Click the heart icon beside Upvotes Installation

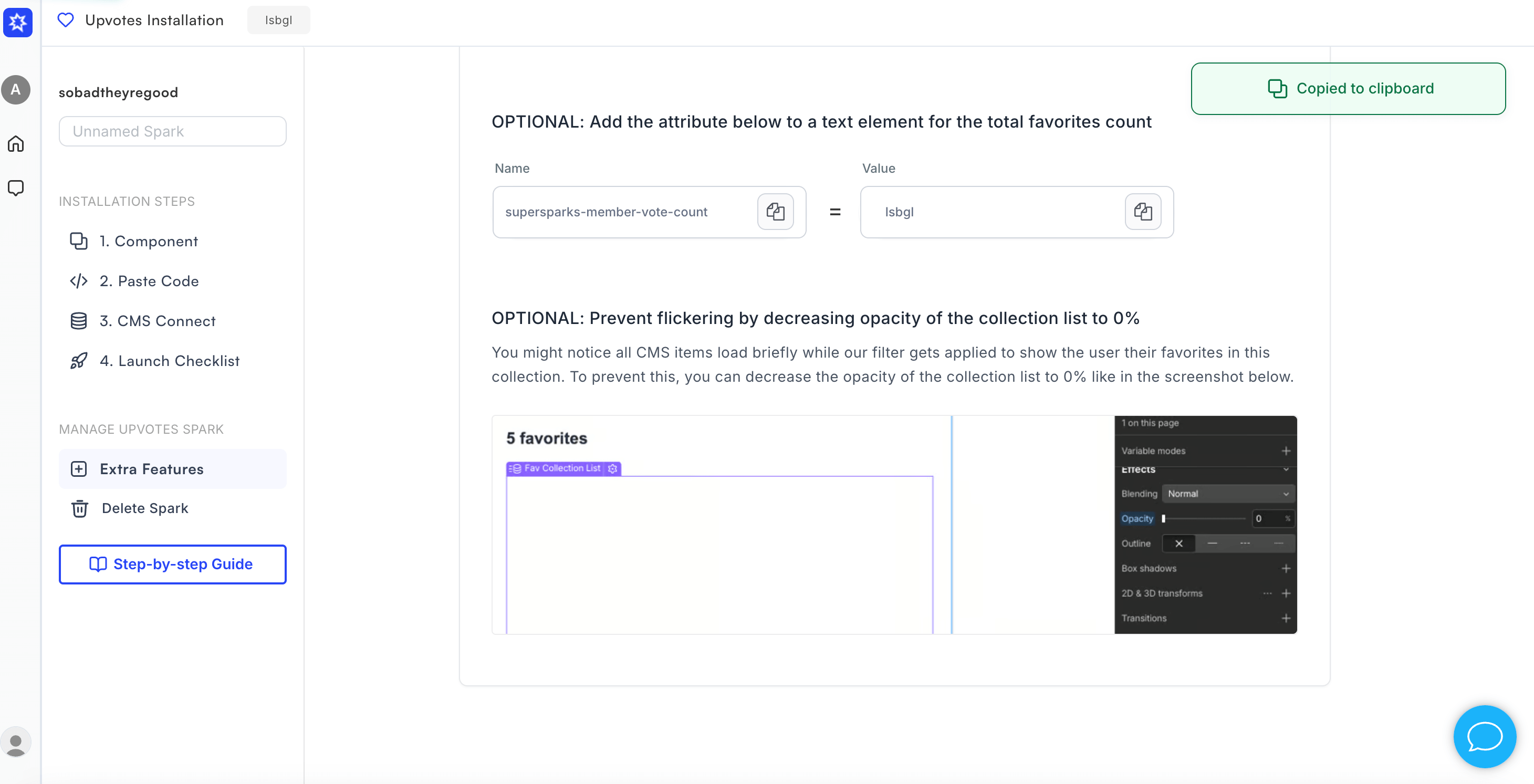pos(66,20)
